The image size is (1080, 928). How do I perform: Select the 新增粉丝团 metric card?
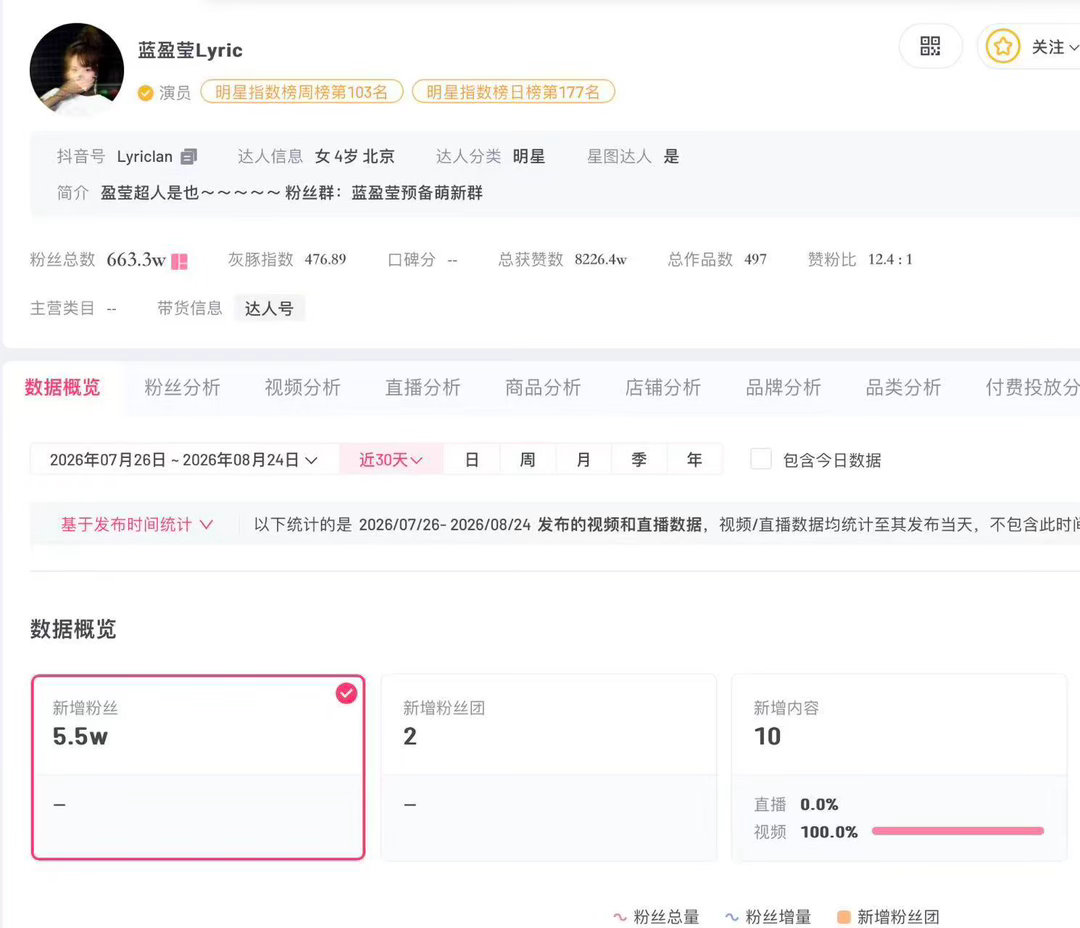tap(548, 767)
